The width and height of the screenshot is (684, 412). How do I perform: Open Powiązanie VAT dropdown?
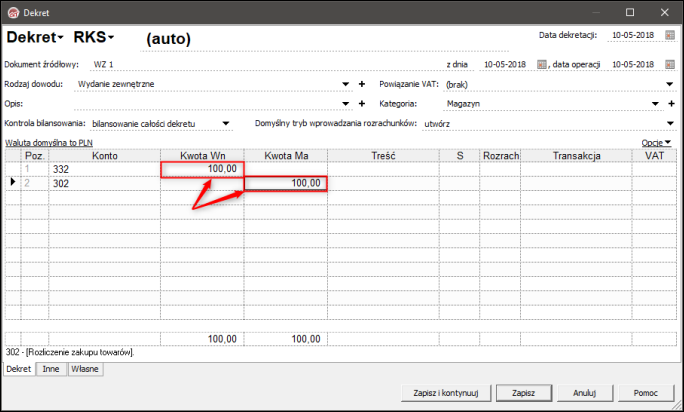click(x=670, y=84)
